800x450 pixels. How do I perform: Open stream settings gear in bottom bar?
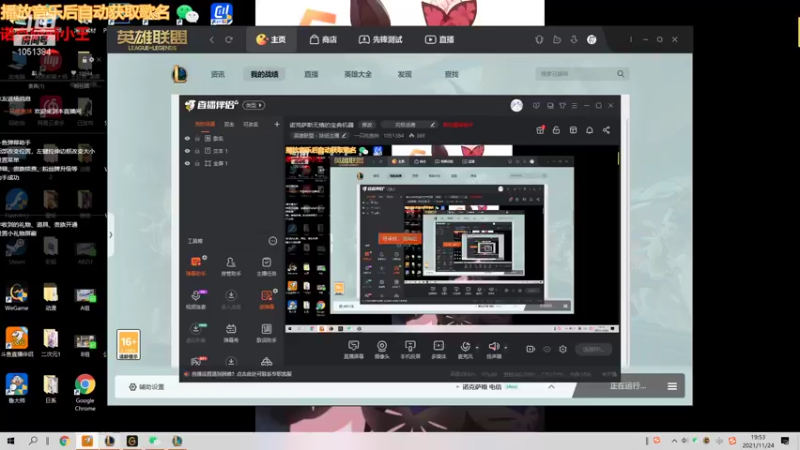563,349
